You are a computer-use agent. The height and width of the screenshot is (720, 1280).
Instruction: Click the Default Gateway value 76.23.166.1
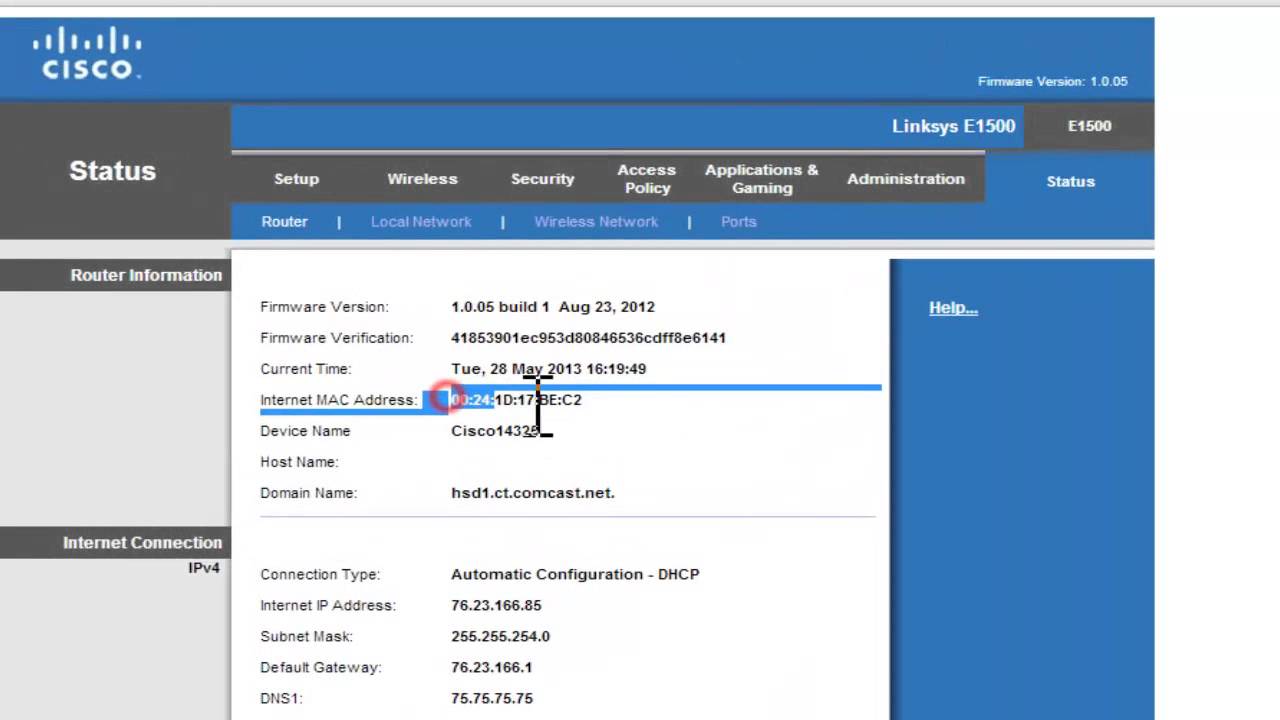pyautogui.click(x=491, y=667)
